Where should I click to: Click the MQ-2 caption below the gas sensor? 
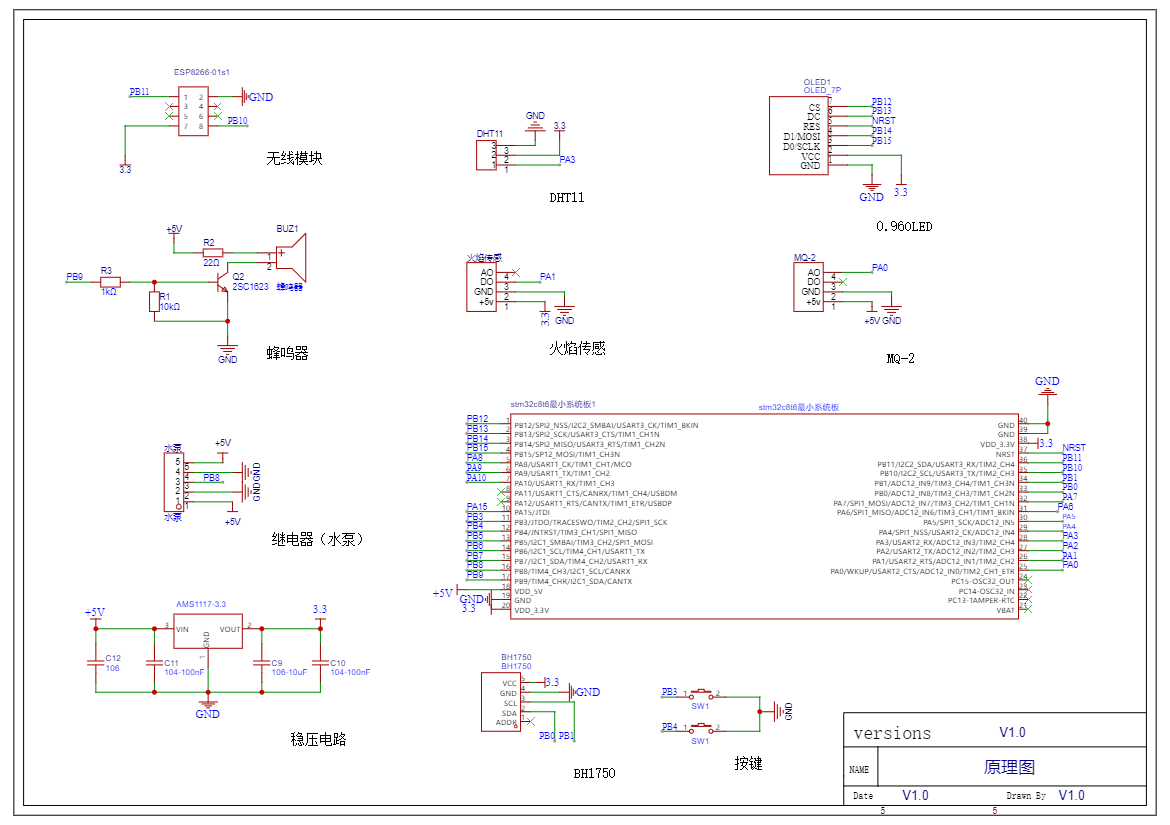click(x=901, y=359)
